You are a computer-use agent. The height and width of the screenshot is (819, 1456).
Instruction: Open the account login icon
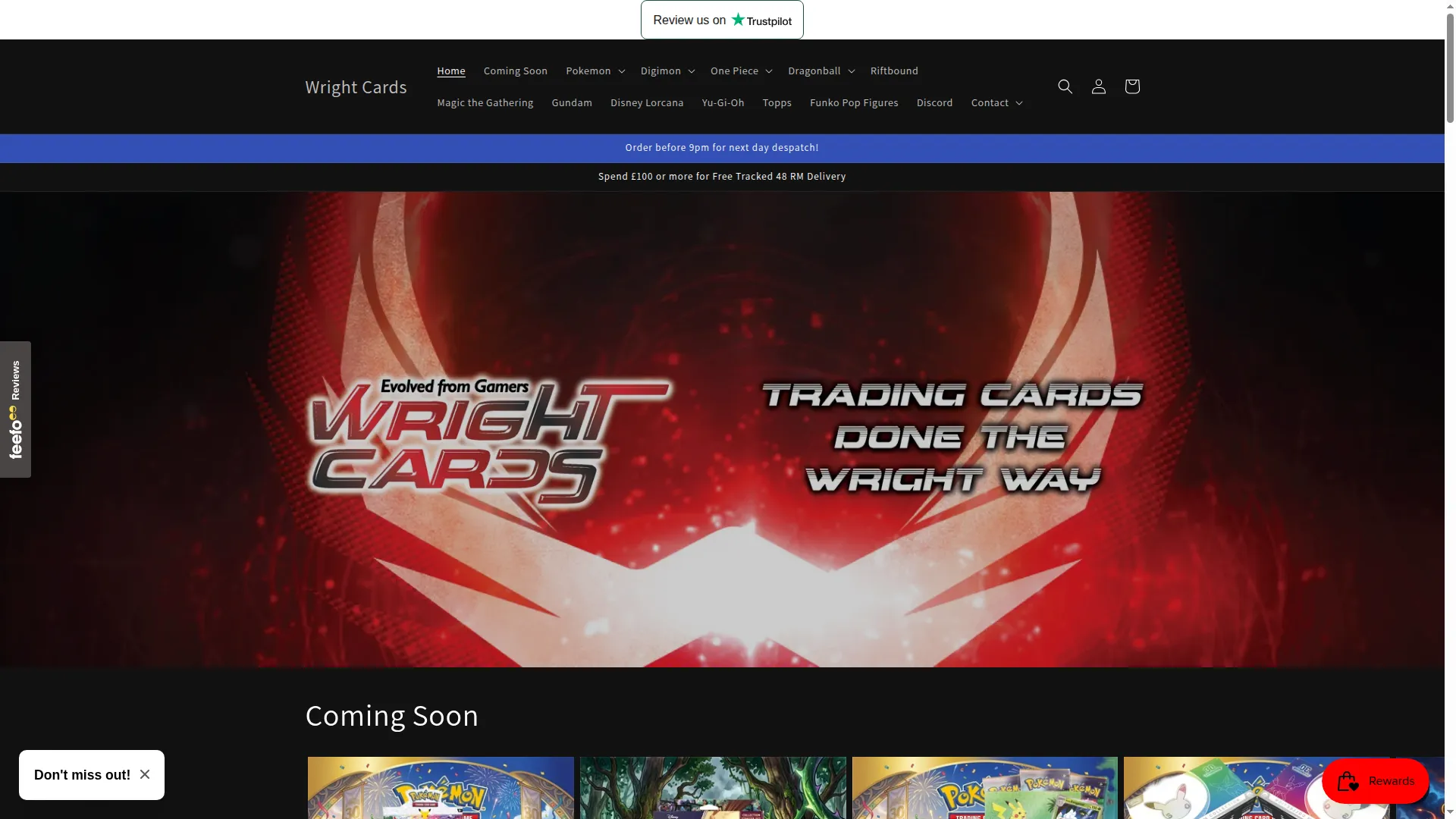1098,86
